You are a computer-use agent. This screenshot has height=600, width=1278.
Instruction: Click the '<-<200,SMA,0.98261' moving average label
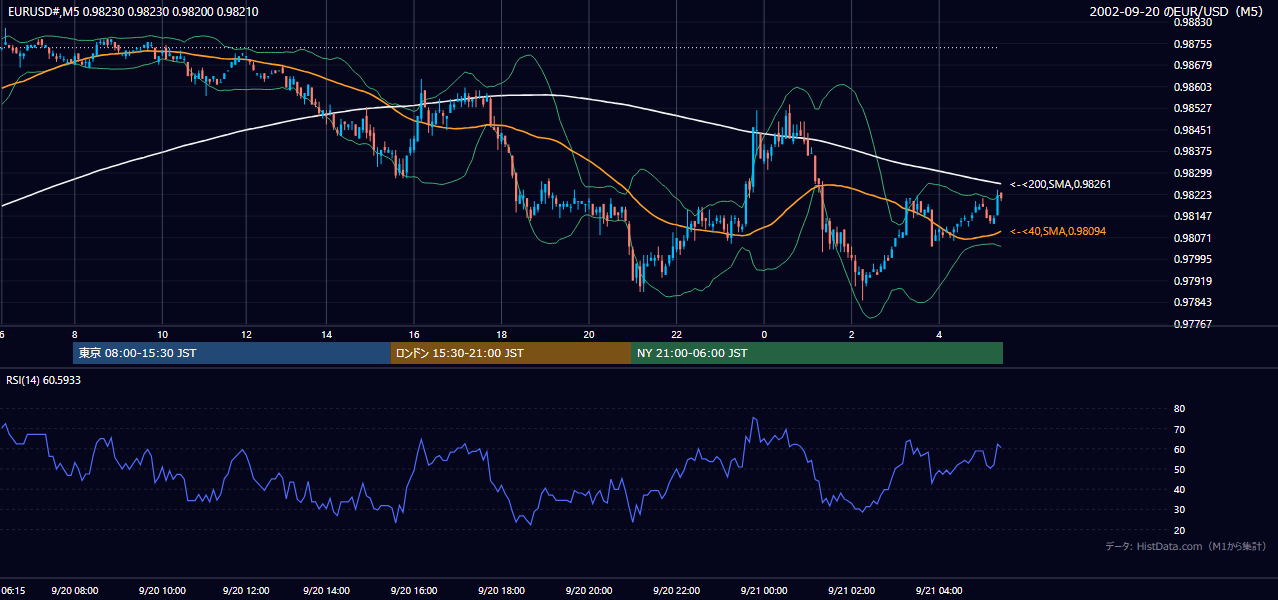pos(1060,184)
